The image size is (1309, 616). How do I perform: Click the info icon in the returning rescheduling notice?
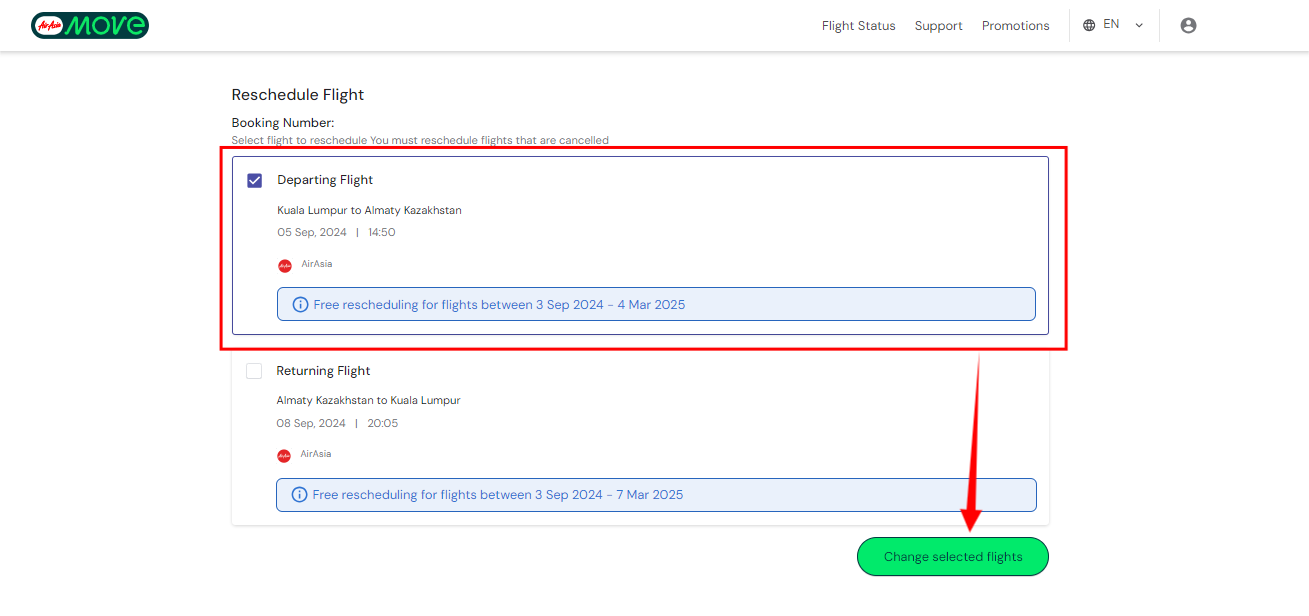(x=299, y=495)
